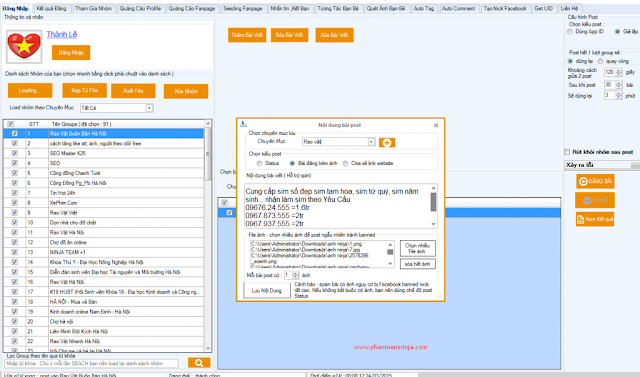Increase the Khoảng cách giữa 2 post stepper
Screen dimensions: 640x377
click(x=619, y=70)
